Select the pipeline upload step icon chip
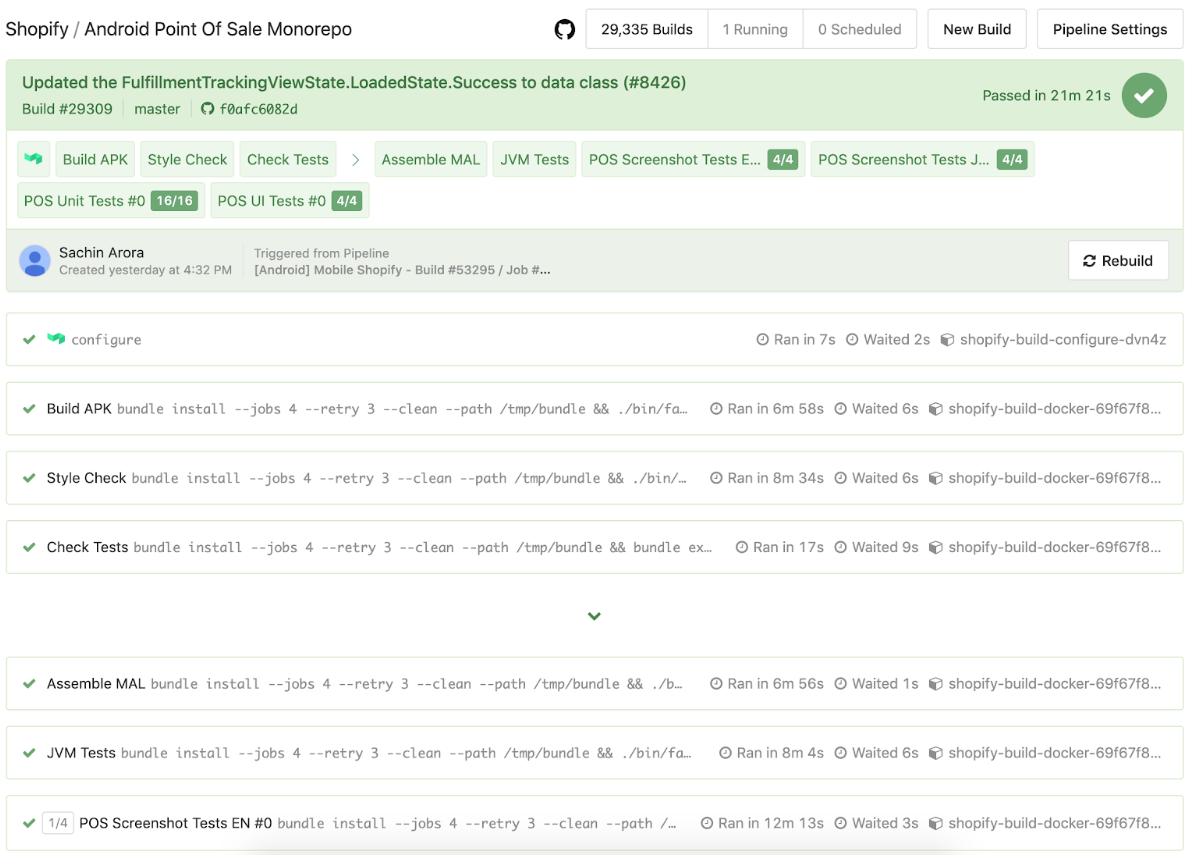The image size is (1194, 866). pos(34,160)
